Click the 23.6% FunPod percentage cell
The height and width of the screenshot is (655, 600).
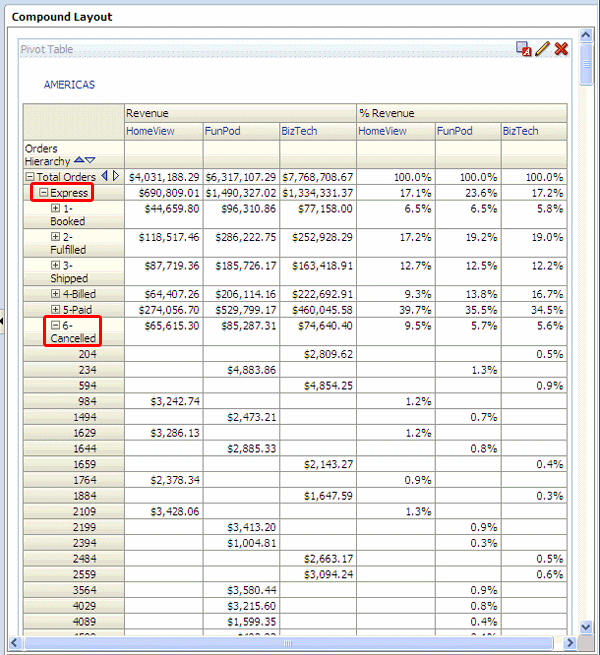(x=481, y=193)
